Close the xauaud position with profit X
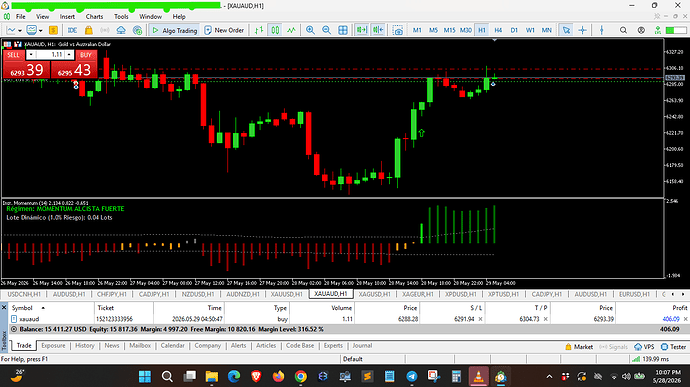This screenshot has width=690, height=387. (x=685, y=319)
